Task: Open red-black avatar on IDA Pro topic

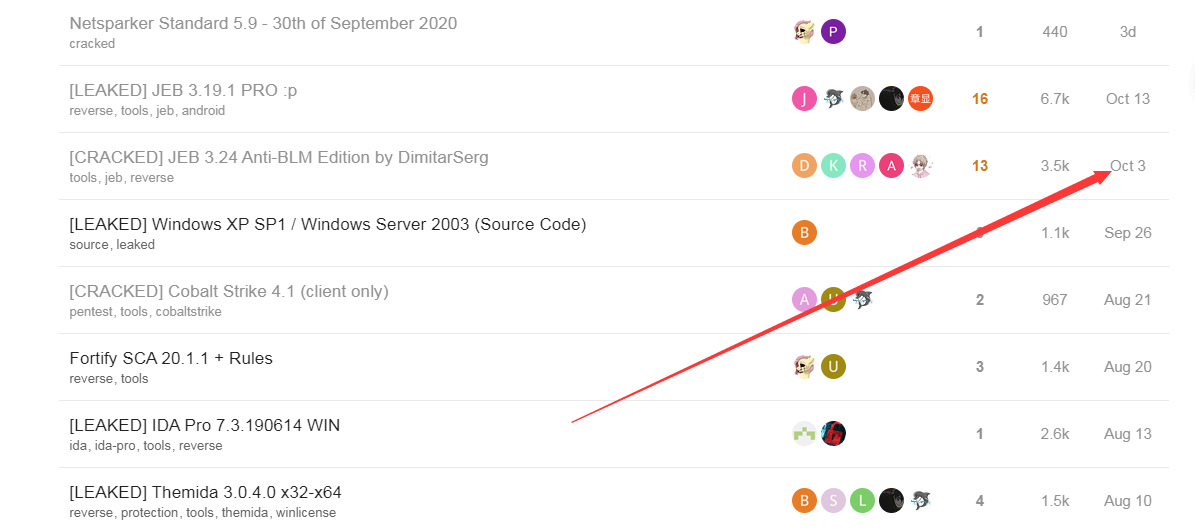Action: pos(833,434)
